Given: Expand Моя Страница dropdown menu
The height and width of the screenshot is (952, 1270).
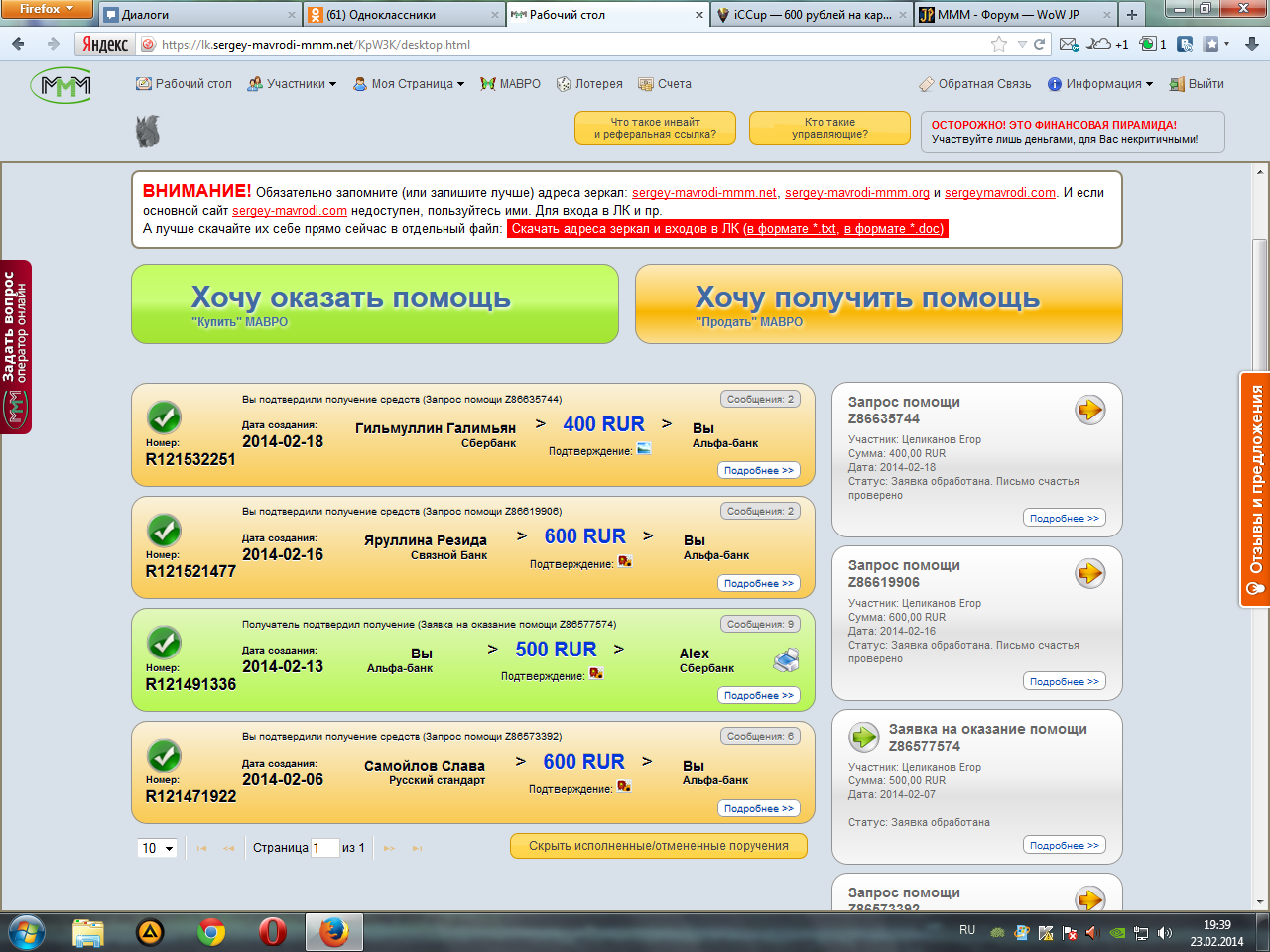Looking at the screenshot, I should 409,84.
